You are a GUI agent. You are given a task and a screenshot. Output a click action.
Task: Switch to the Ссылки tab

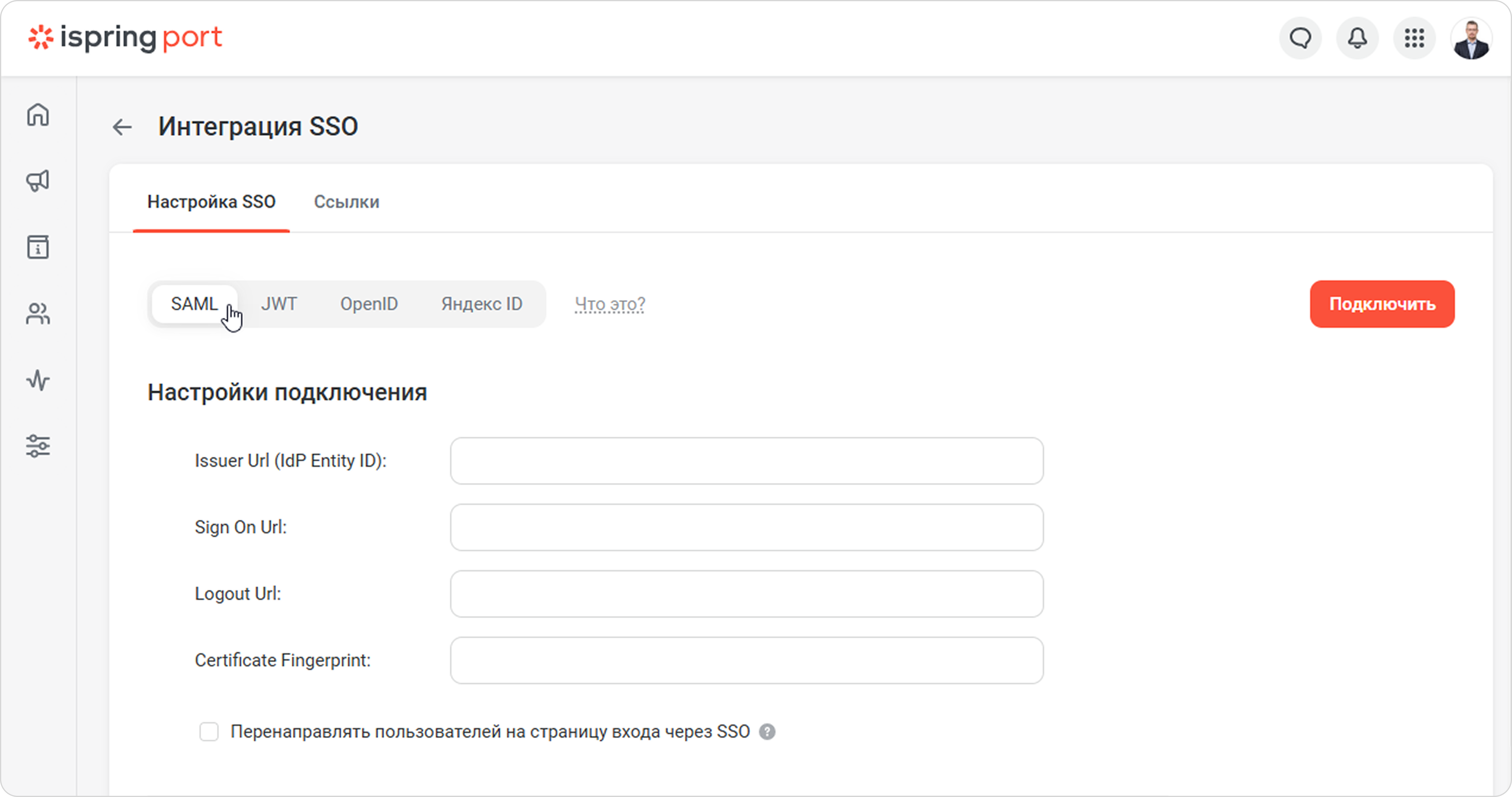[x=346, y=202]
